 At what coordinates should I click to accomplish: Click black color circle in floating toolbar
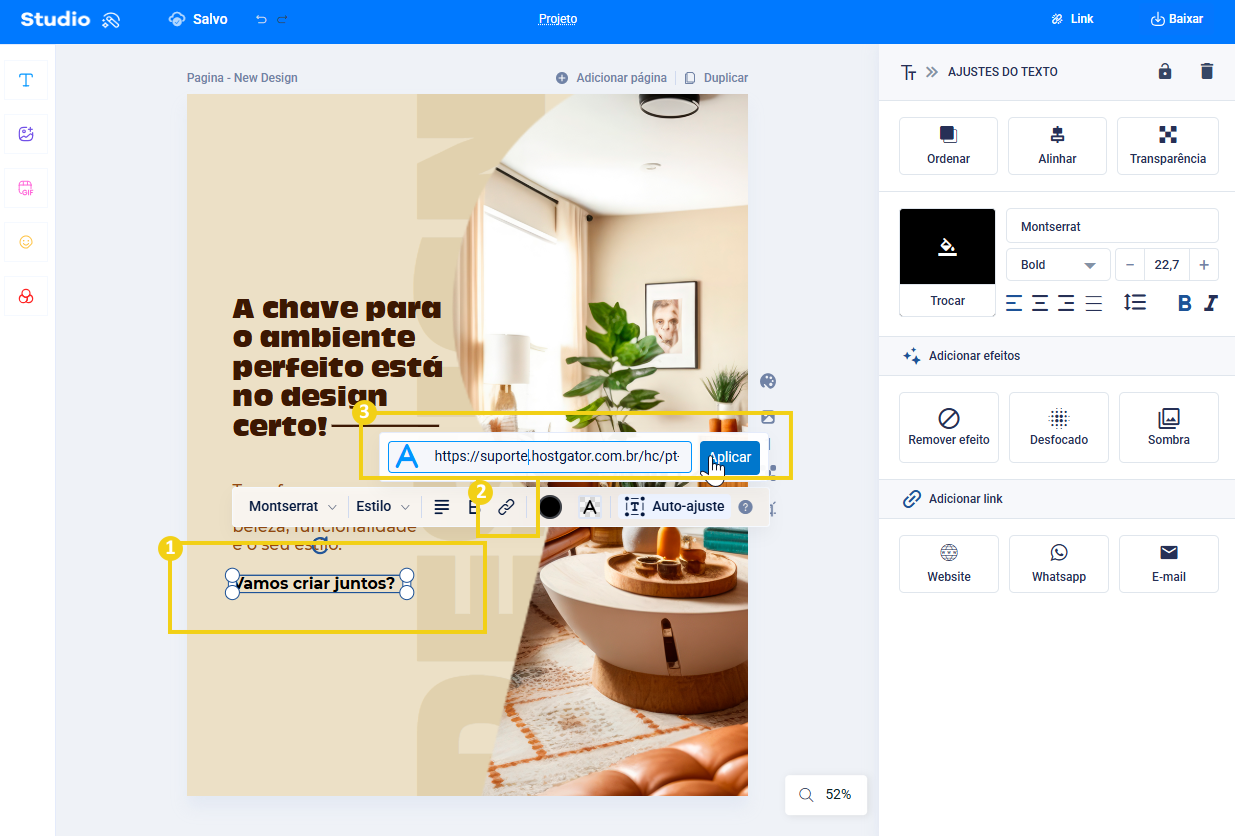pos(550,507)
